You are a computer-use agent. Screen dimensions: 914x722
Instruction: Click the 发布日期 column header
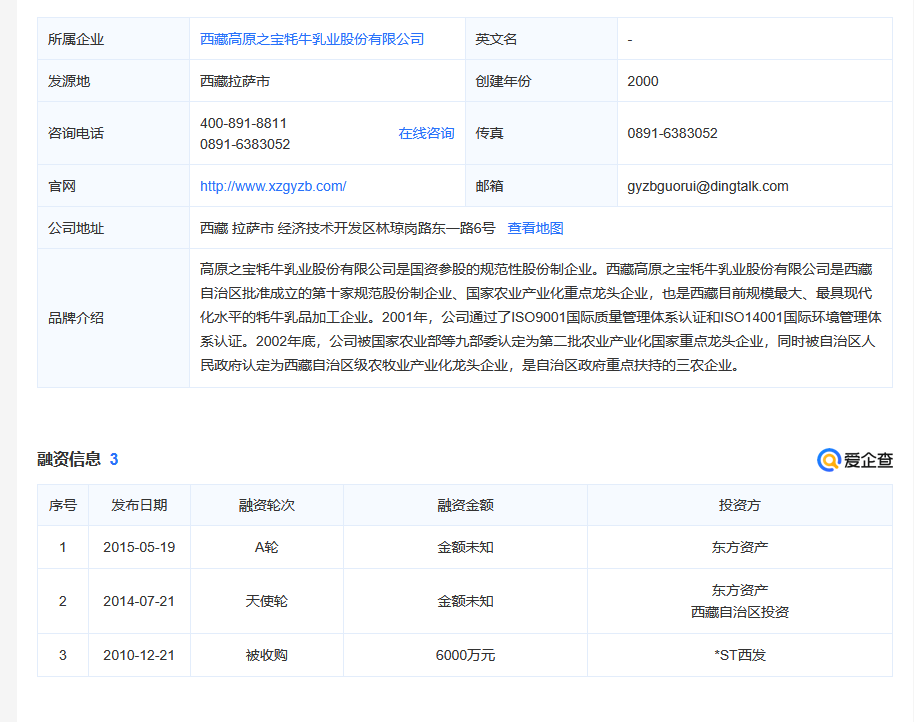(x=139, y=505)
